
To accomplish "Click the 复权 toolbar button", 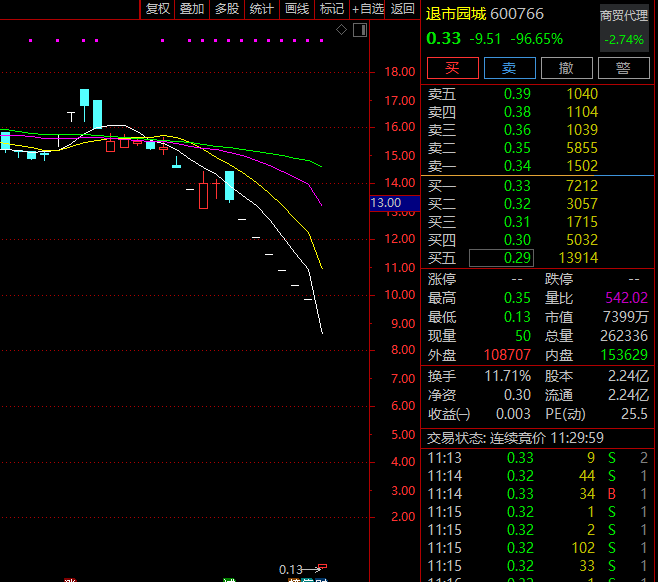I will coord(157,9).
